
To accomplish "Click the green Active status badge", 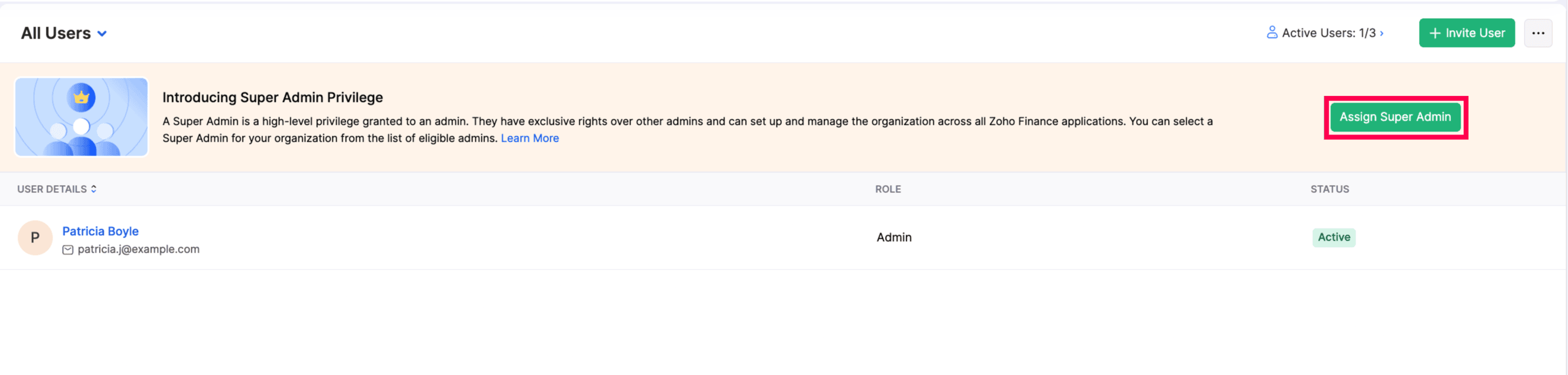I will 1334,238.
